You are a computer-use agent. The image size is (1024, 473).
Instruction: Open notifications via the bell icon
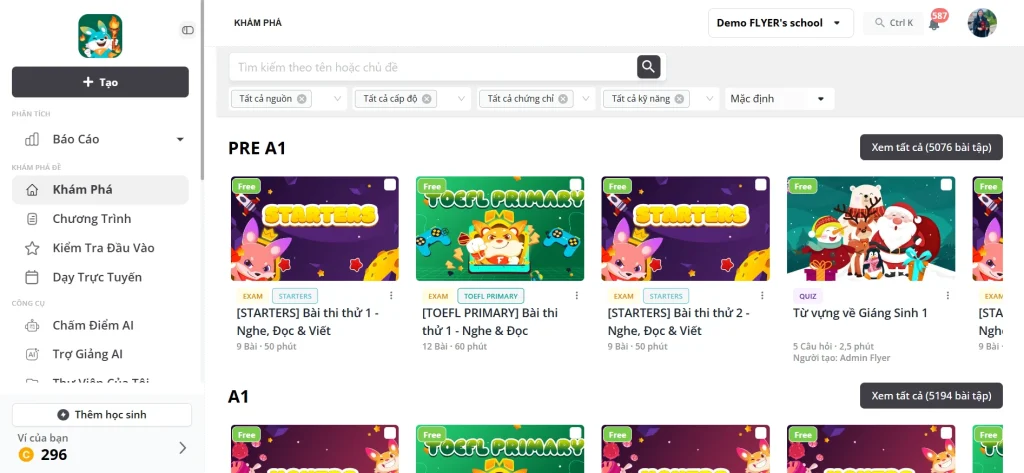(934, 24)
